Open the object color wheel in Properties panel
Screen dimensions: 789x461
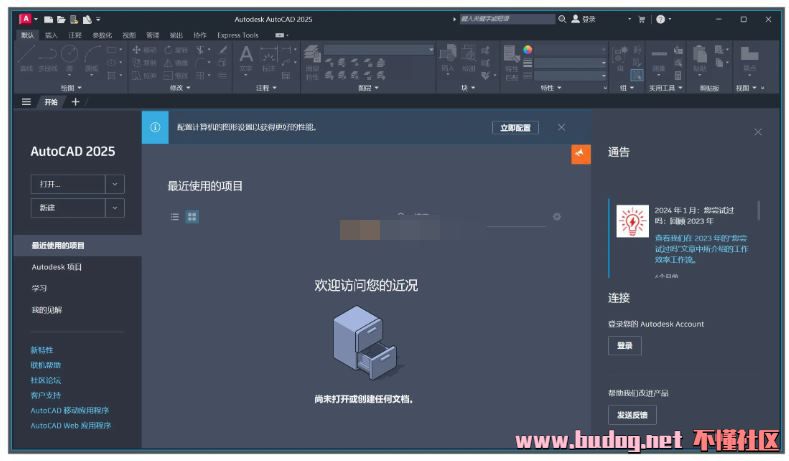coord(527,50)
